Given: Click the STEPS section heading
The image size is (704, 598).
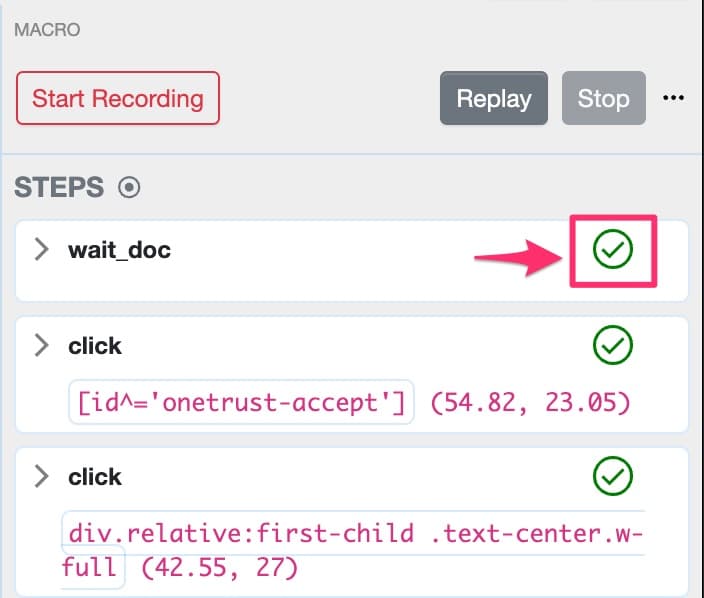Looking at the screenshot, I should [x=59, y=187].
